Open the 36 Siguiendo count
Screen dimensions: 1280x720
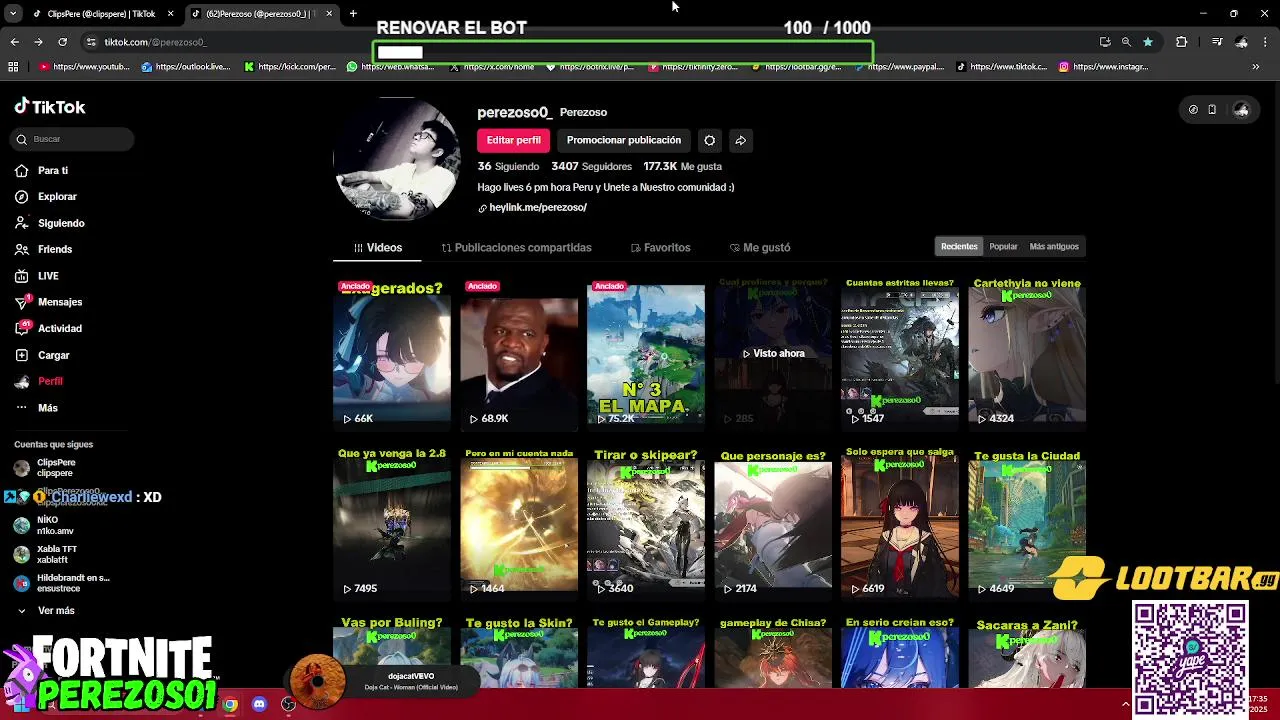508,166
